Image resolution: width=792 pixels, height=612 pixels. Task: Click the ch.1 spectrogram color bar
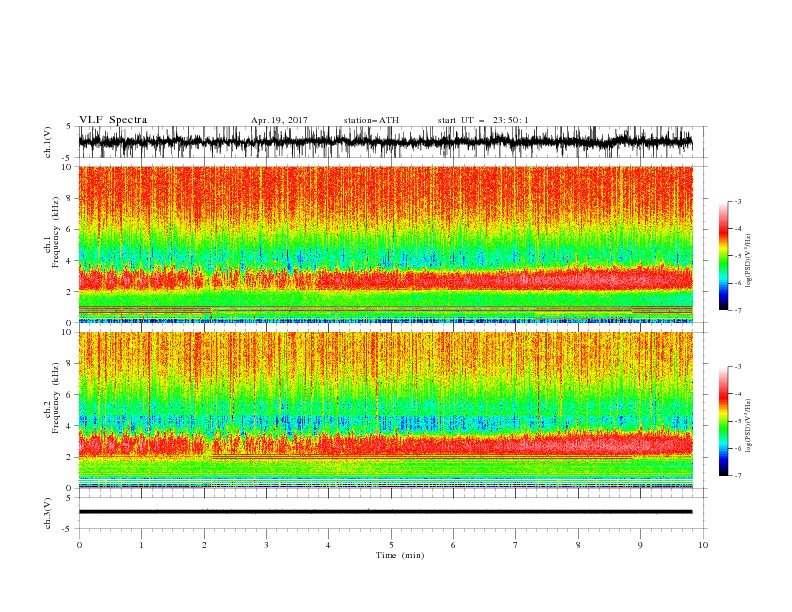click(x=724, y=256)
